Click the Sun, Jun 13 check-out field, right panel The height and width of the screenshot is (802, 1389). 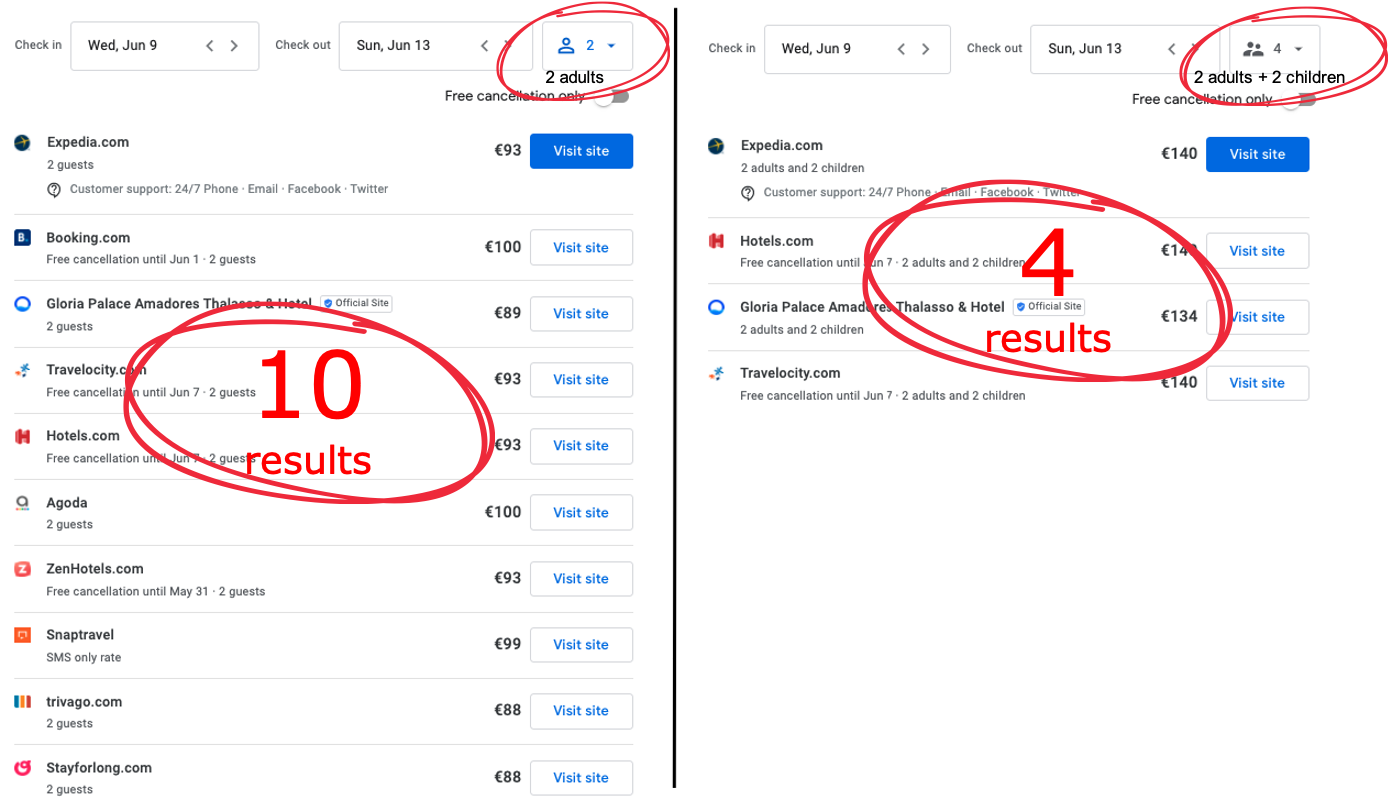(1125, 49)
